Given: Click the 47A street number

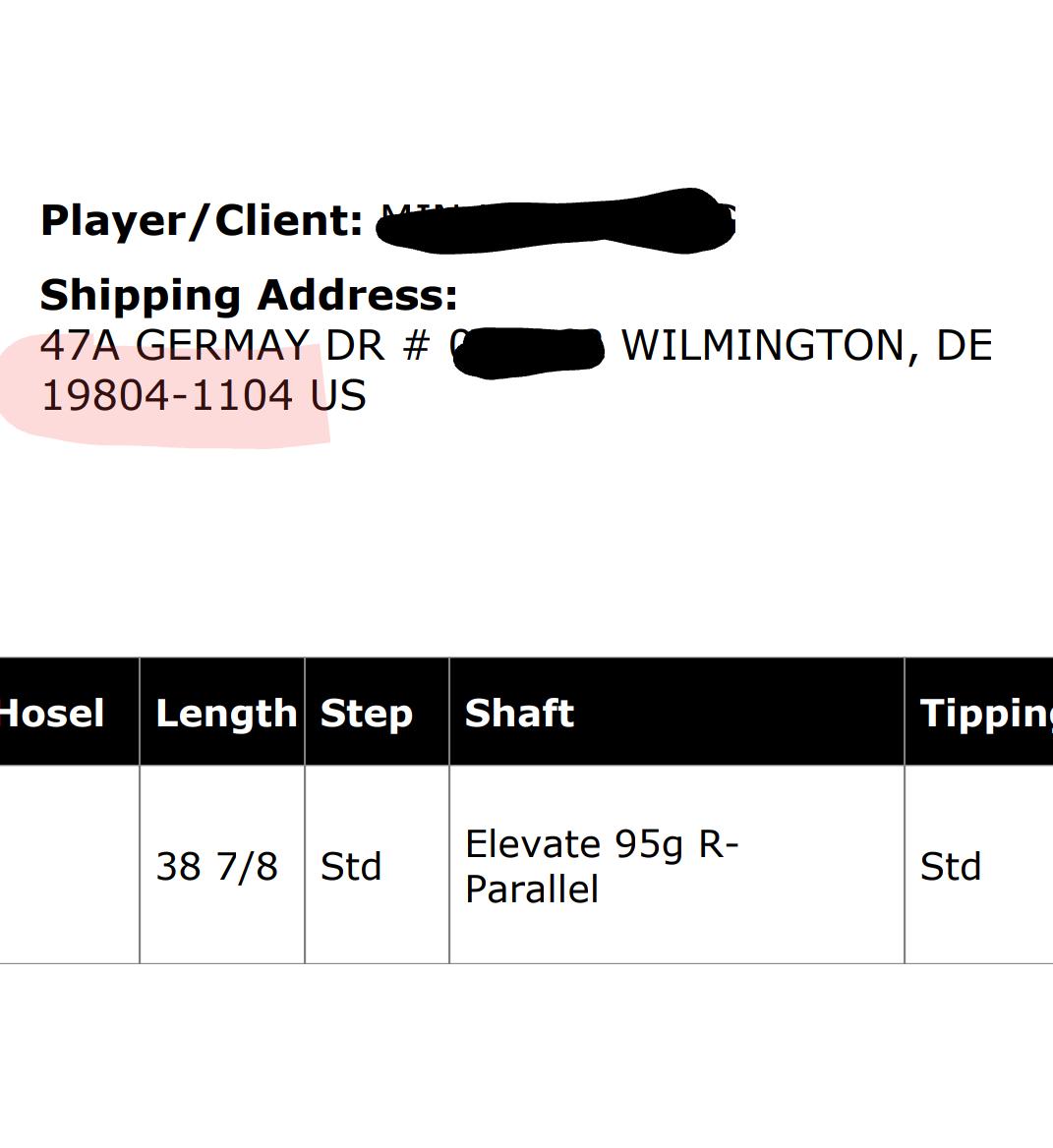Looking at the screenshot, I should point(79,346).
